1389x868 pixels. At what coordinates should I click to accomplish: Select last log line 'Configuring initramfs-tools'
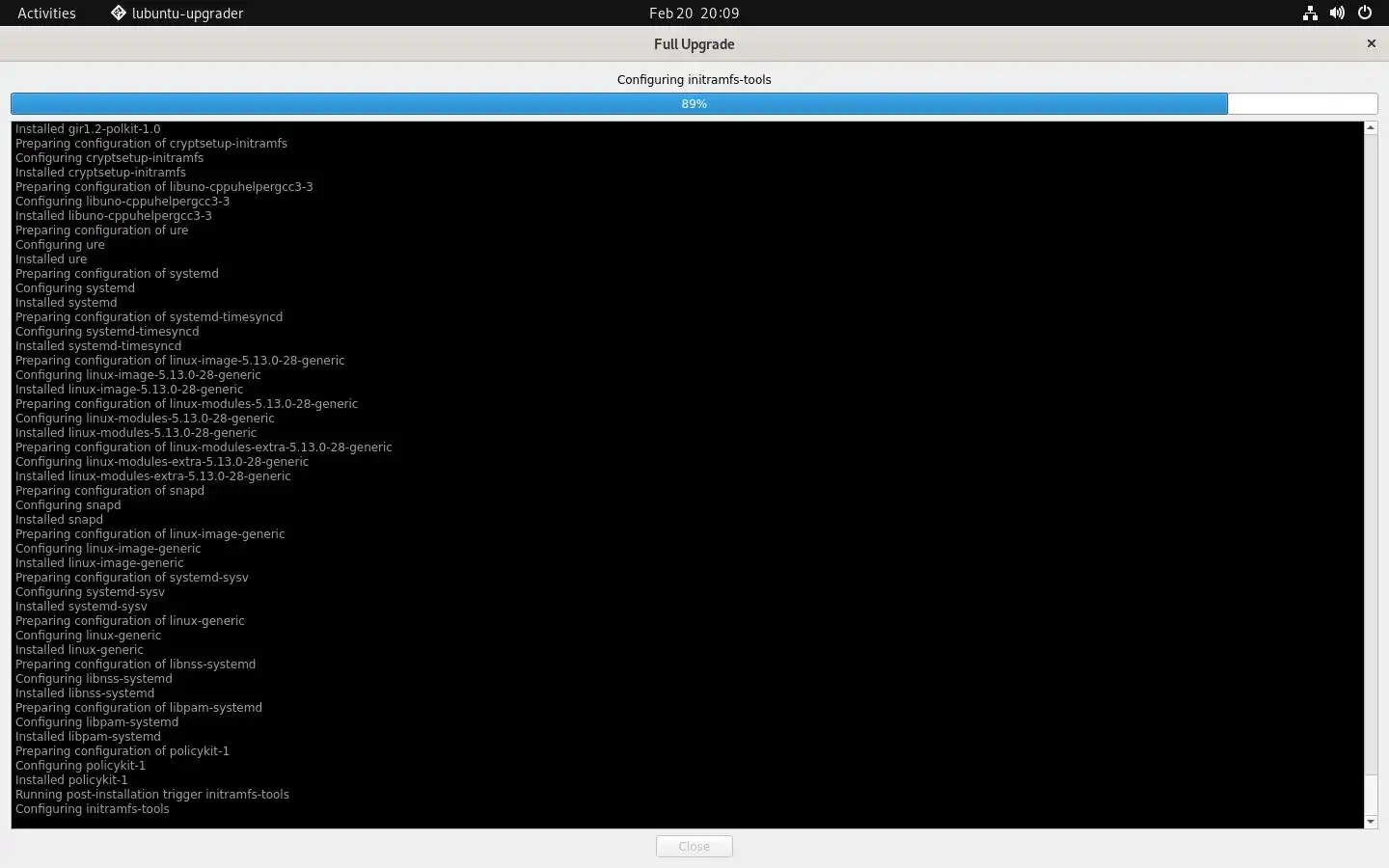pos(92,808)
